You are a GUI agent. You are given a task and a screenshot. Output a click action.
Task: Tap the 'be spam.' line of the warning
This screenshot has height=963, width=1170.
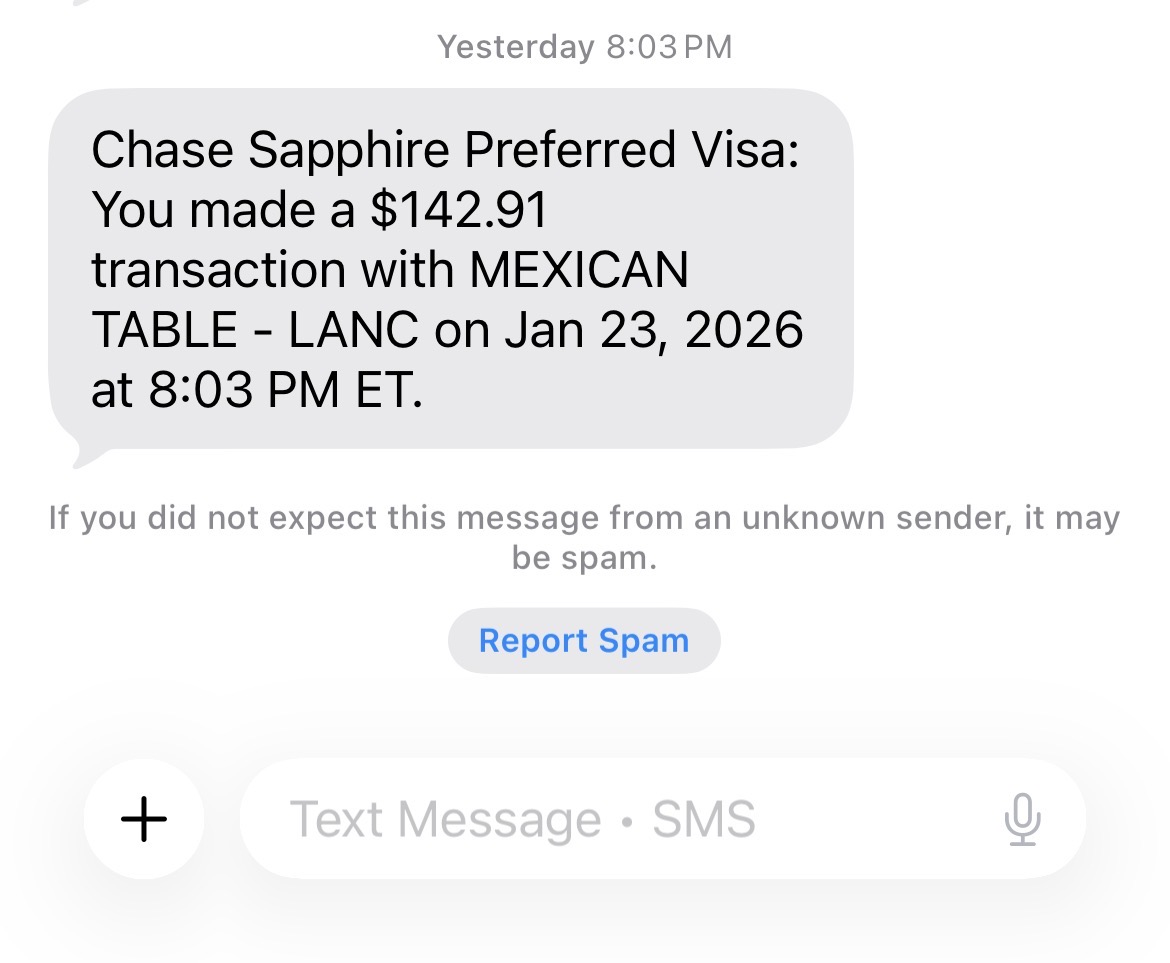(x=584, y=558)
